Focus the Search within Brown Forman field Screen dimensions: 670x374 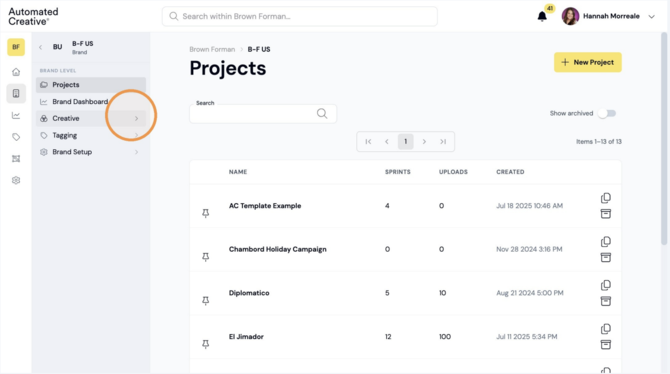pyautogui.click(x=300, y=16)
